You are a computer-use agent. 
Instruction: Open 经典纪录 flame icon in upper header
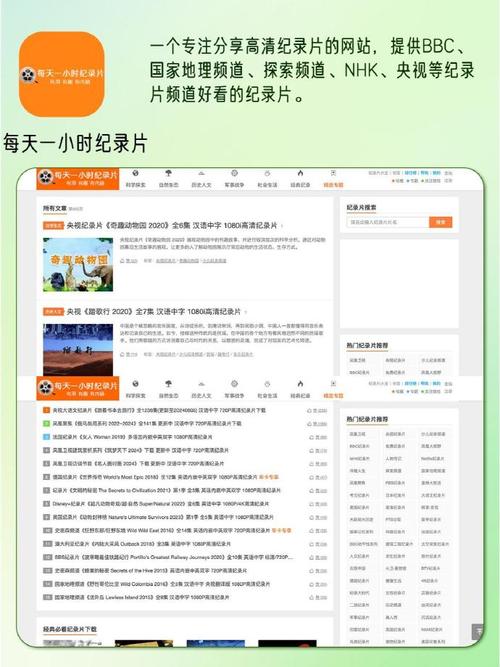pyautogui.click(x=300, y=173)
